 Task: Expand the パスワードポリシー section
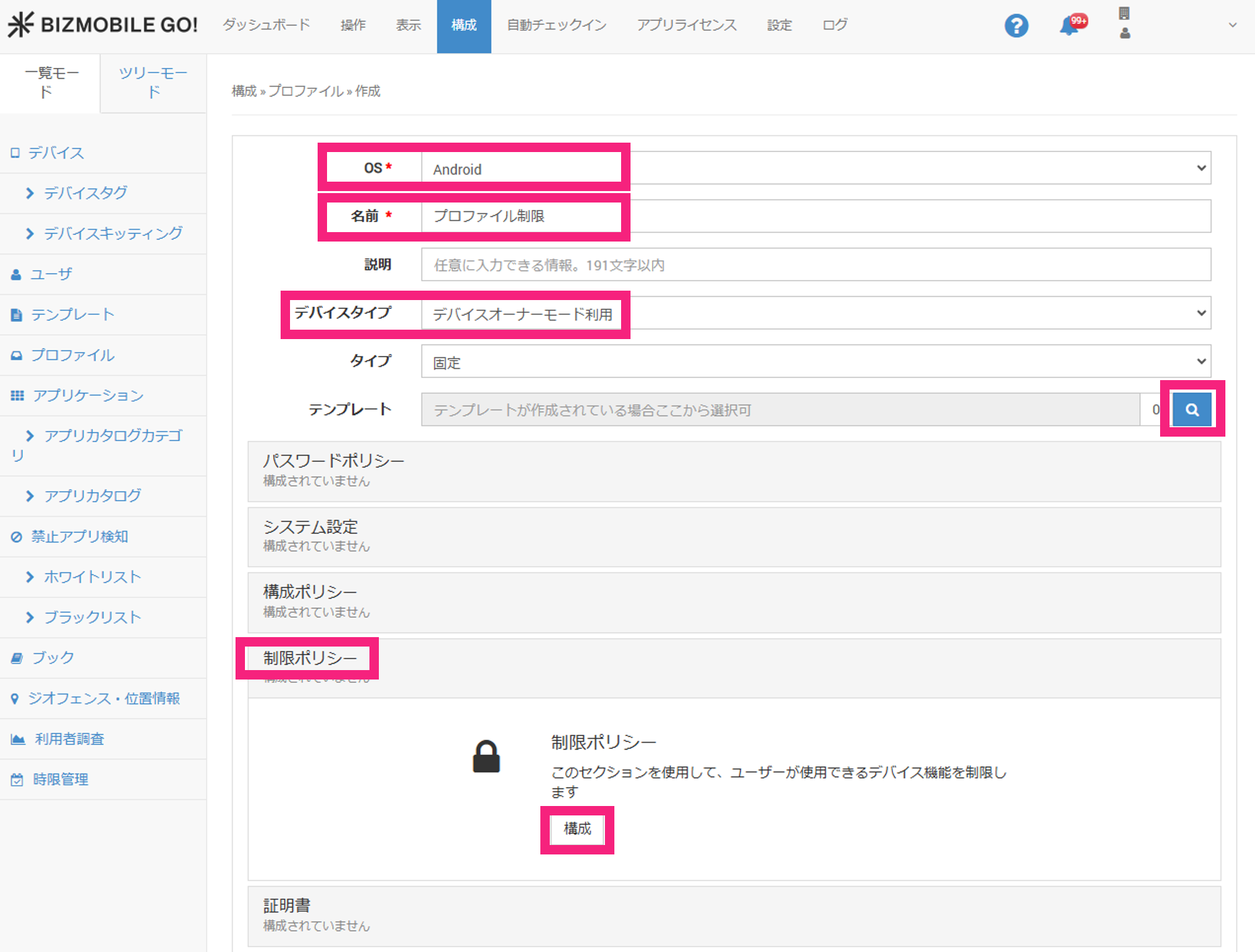click(x=733, y=470)
